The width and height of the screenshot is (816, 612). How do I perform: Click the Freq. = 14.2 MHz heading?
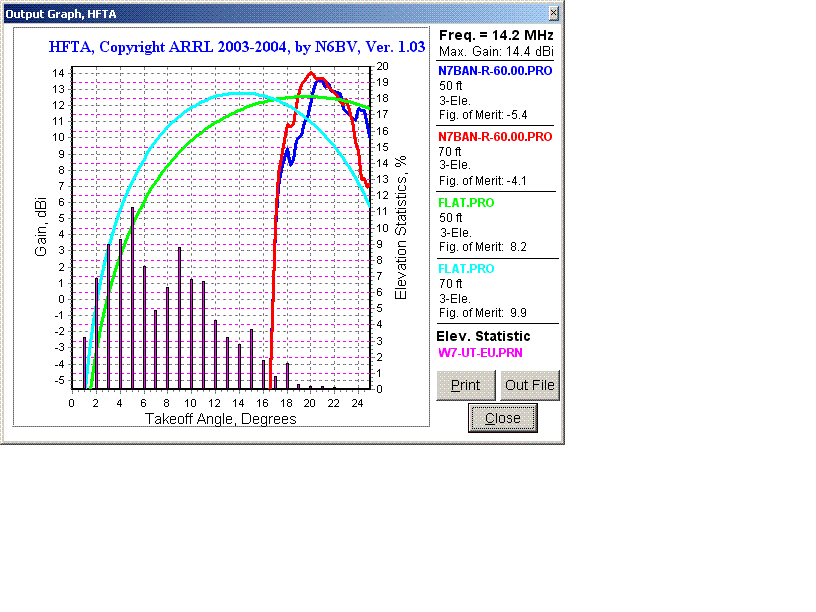[496, 35]
